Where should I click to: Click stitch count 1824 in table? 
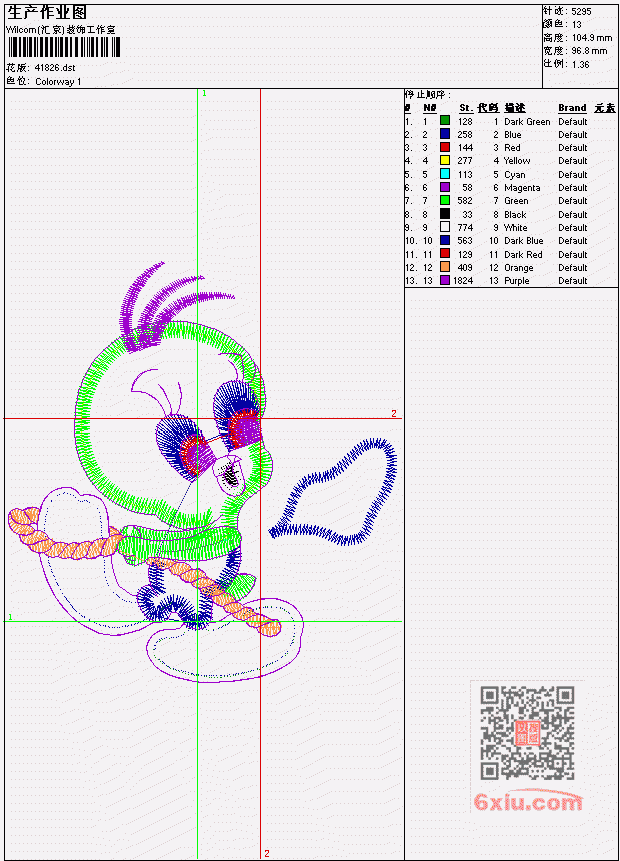pos(463,281)
